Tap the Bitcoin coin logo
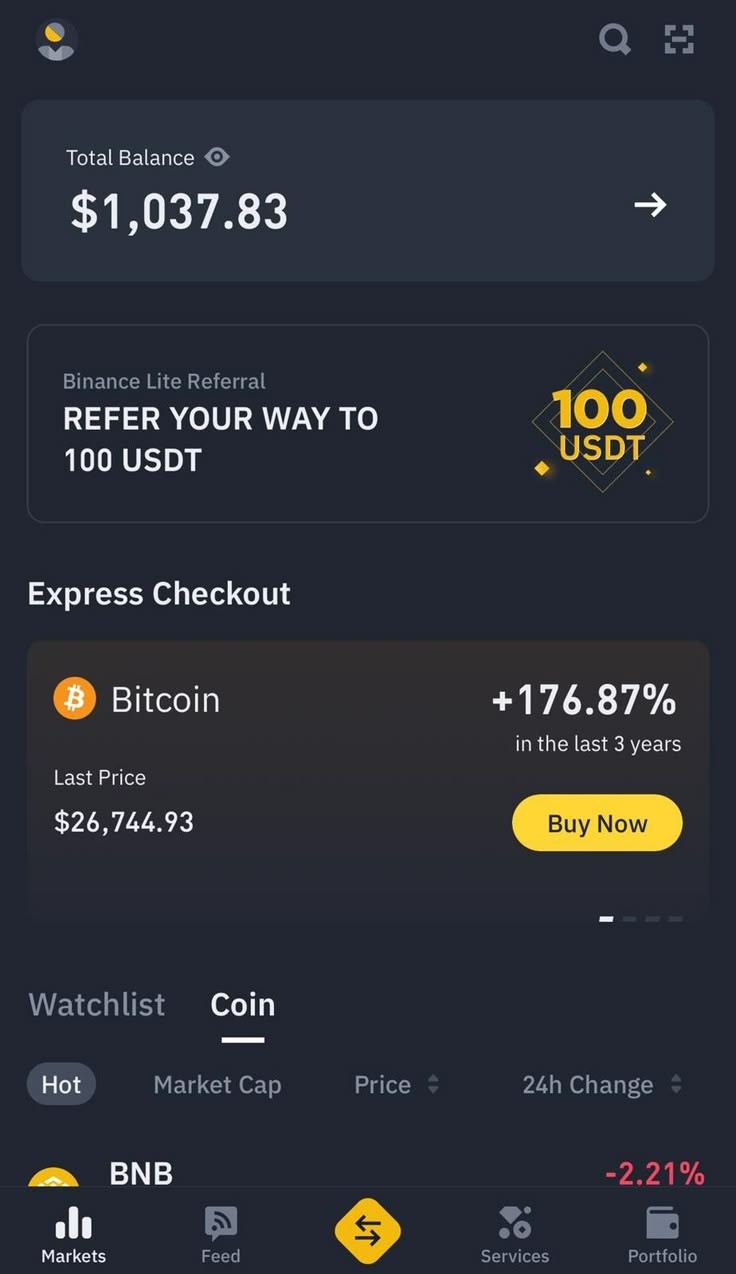 click(74, 698)
